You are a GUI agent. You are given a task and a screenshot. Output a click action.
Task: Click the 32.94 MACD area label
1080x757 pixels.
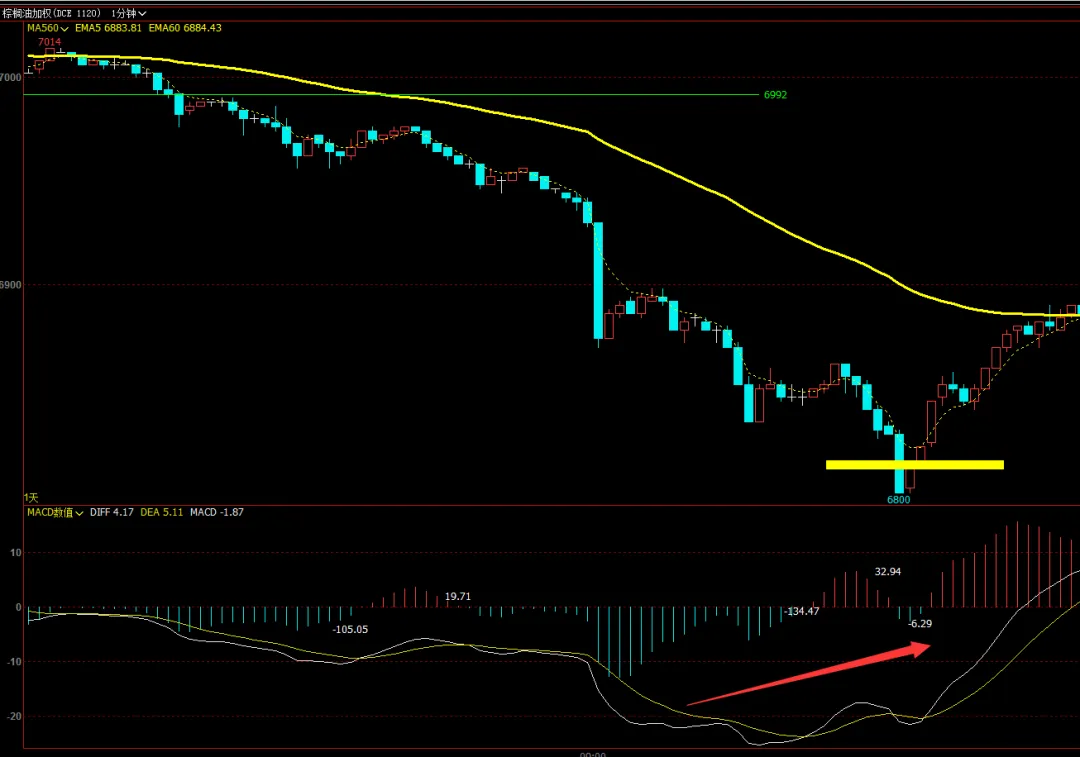(x=888, y=572)
